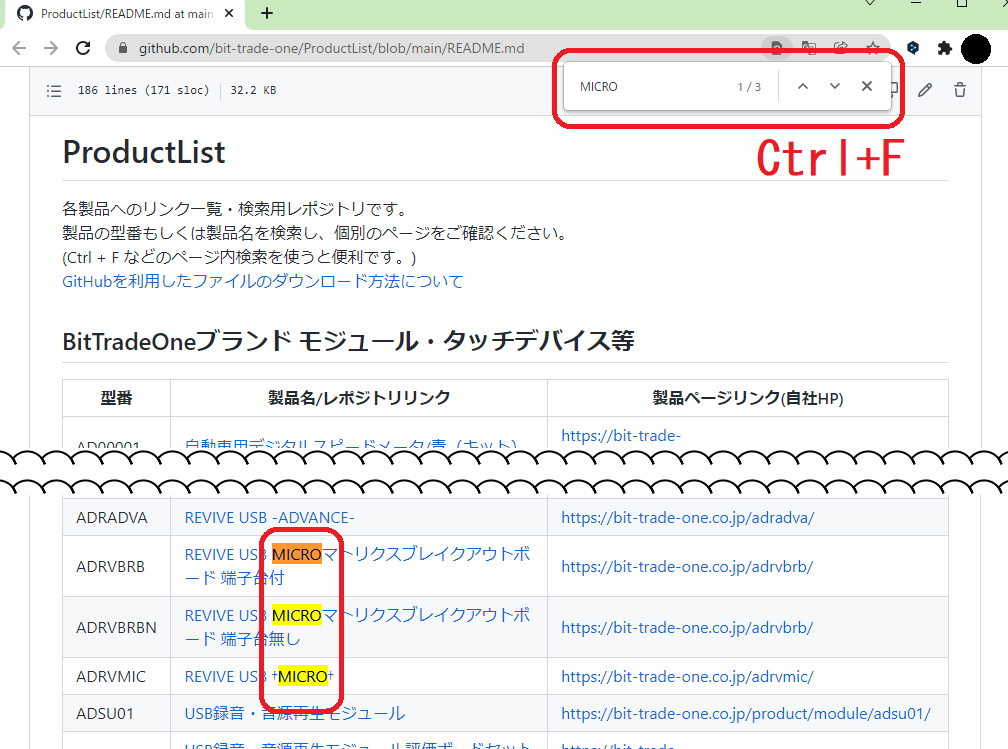
Task: Open the GitHub file download instructions link
Action: [263, 282]
